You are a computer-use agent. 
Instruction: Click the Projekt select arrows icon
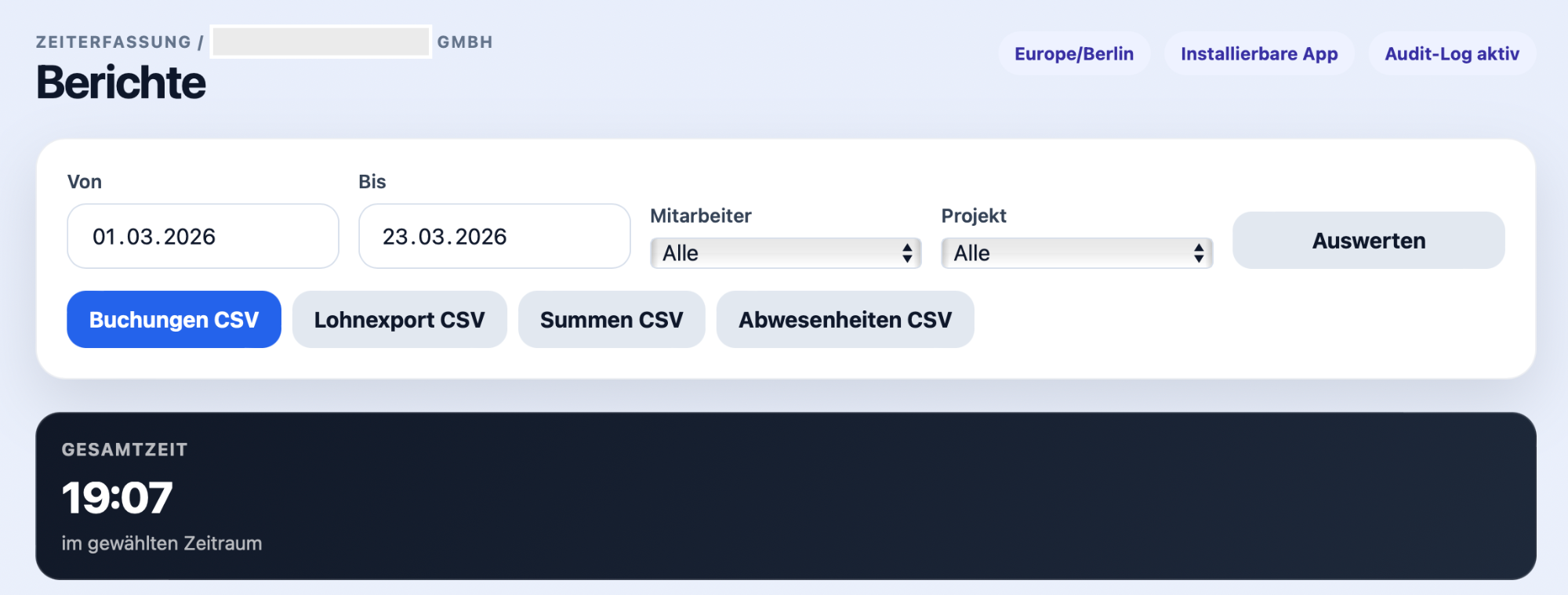click(1199, 253)
